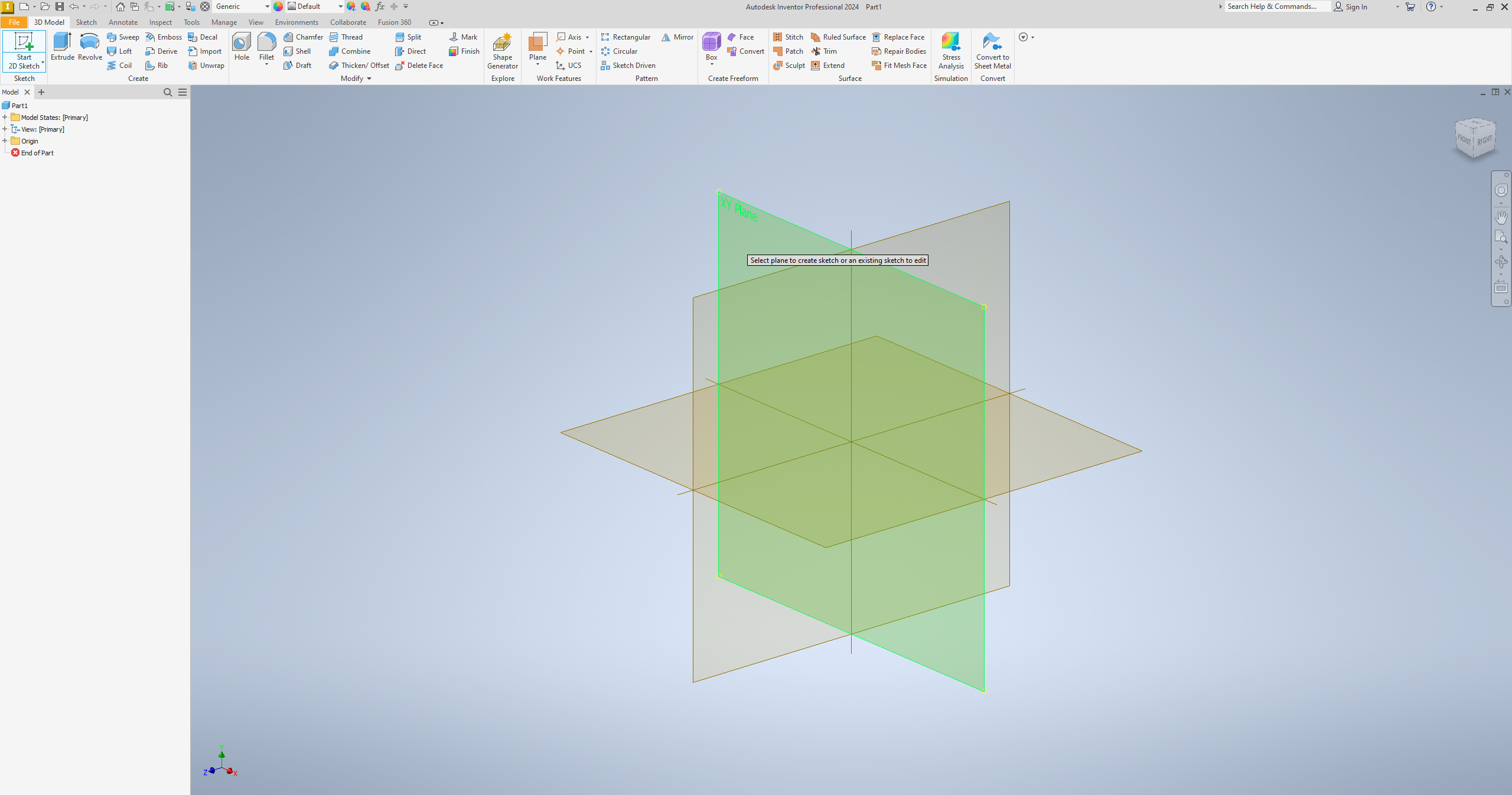Select the Emboss tool

tap(164, 37)
